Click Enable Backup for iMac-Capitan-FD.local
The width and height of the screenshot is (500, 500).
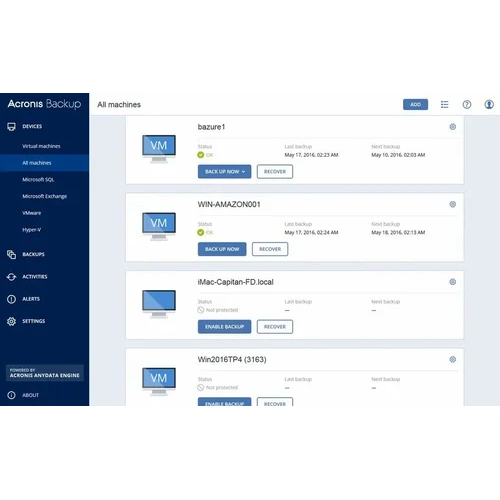pos(224,327)
